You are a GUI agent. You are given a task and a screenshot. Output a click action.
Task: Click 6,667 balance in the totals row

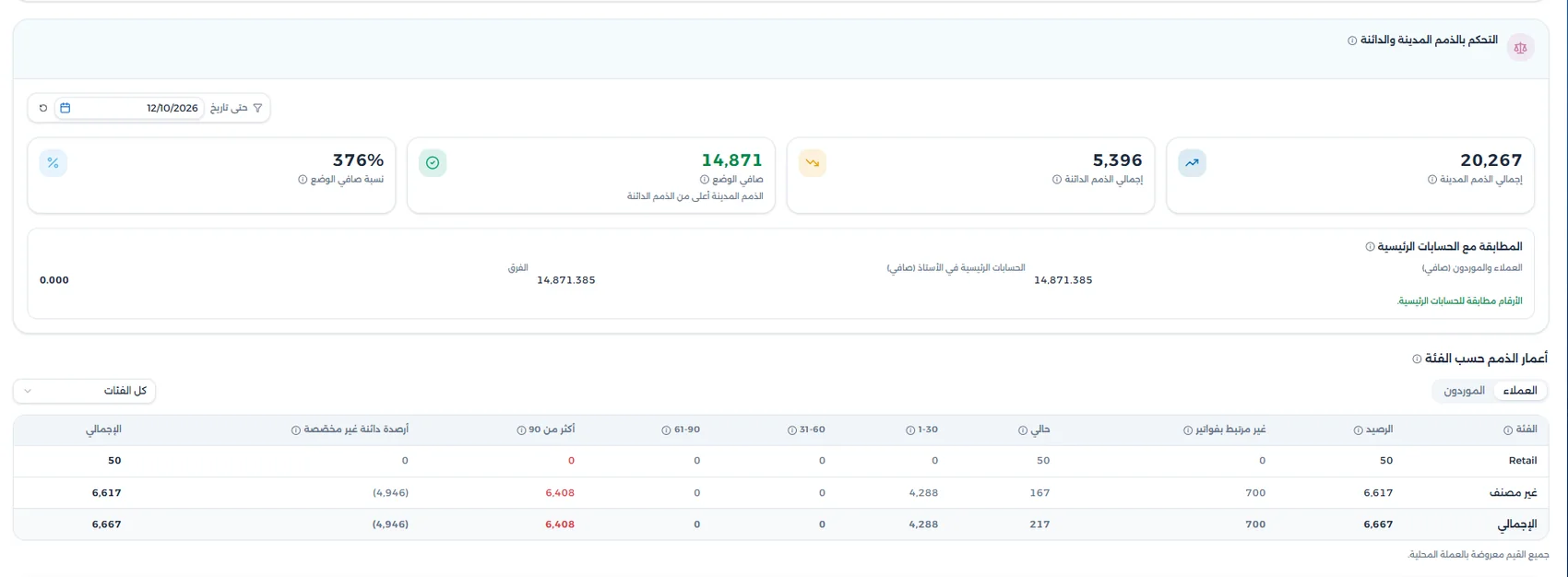pyautogui.click(x=1378, y=524)
